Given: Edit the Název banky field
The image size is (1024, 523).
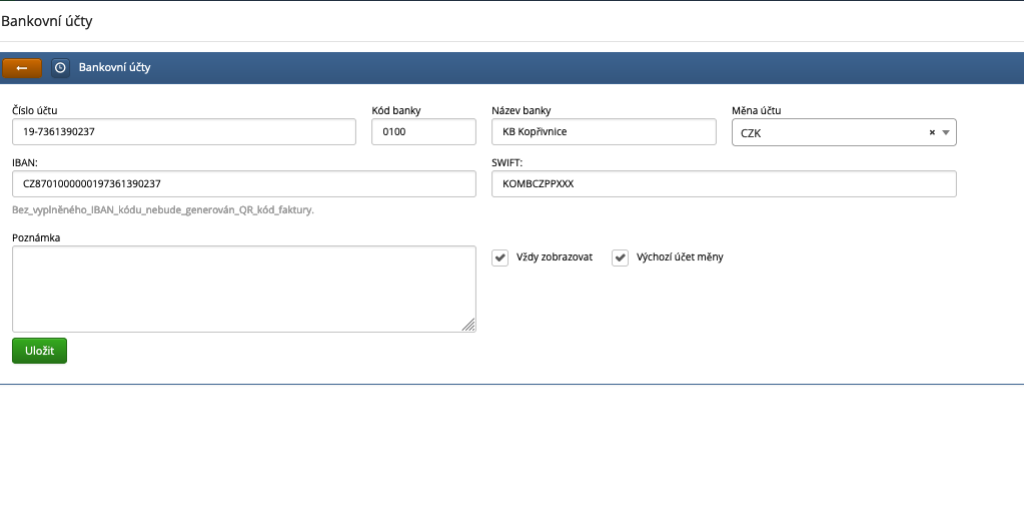Looking at the screenshot, I should 603,132.
